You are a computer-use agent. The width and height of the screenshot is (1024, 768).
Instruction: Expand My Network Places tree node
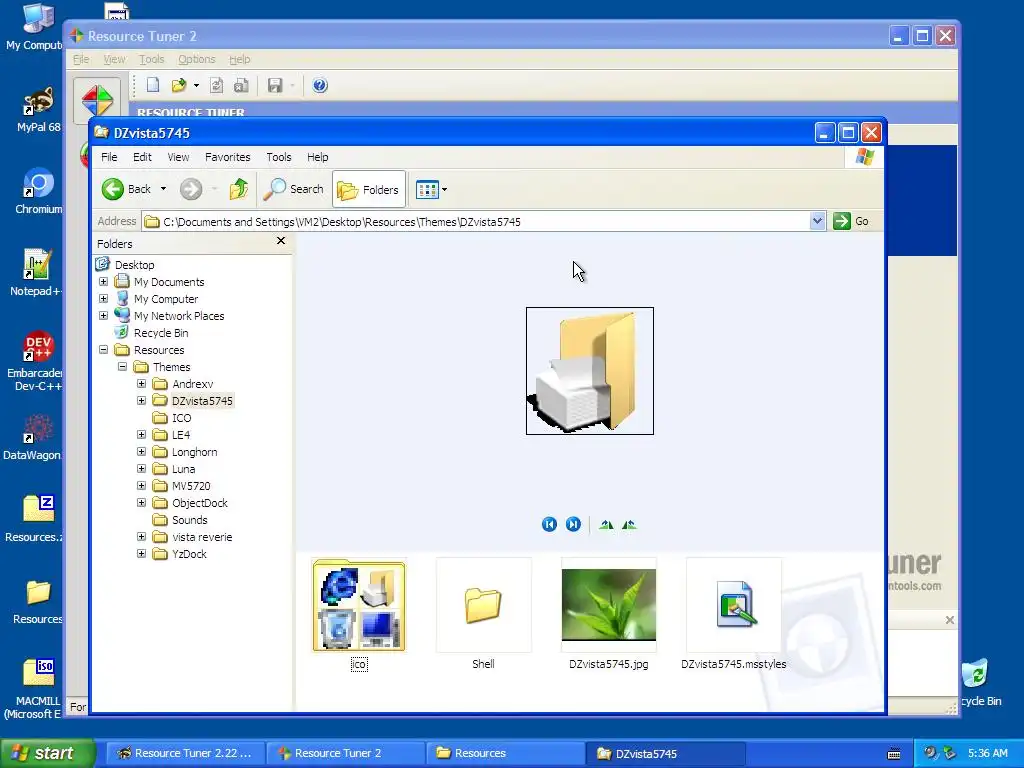pos(103,315)
